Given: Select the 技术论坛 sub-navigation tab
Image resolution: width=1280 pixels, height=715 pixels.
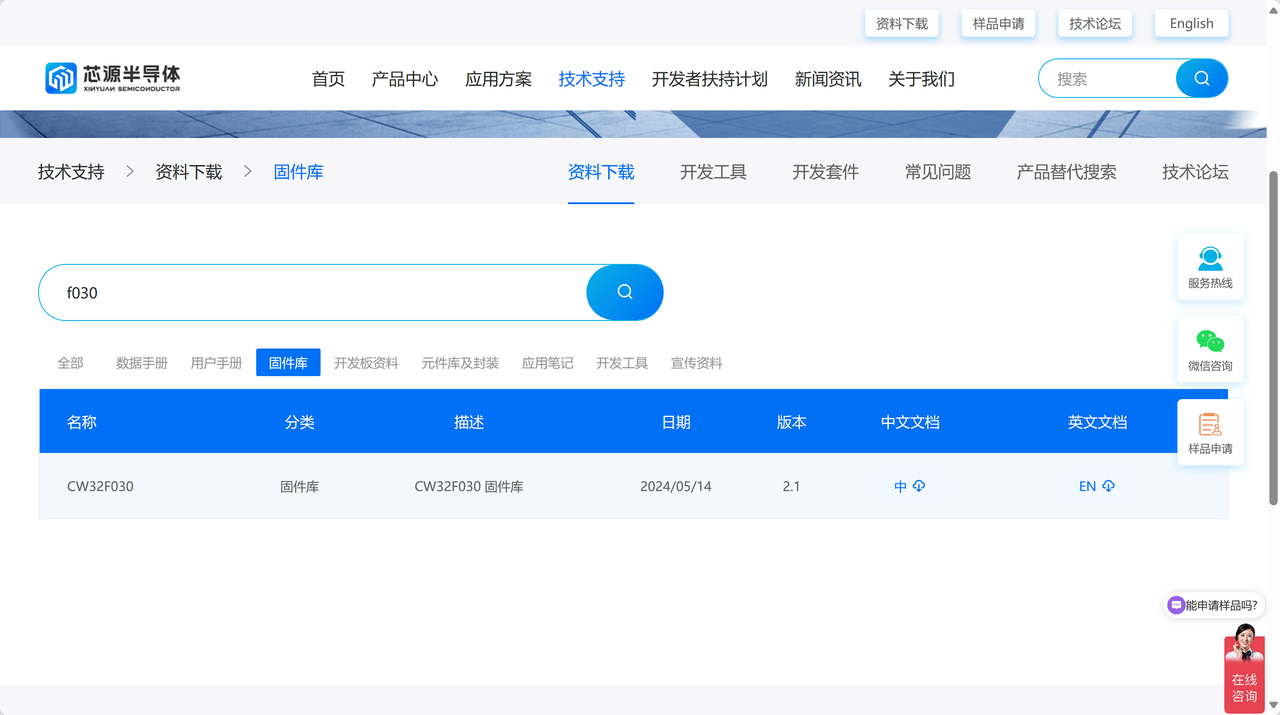Looking at the screenshot, I should click(x=1195, y=172).
